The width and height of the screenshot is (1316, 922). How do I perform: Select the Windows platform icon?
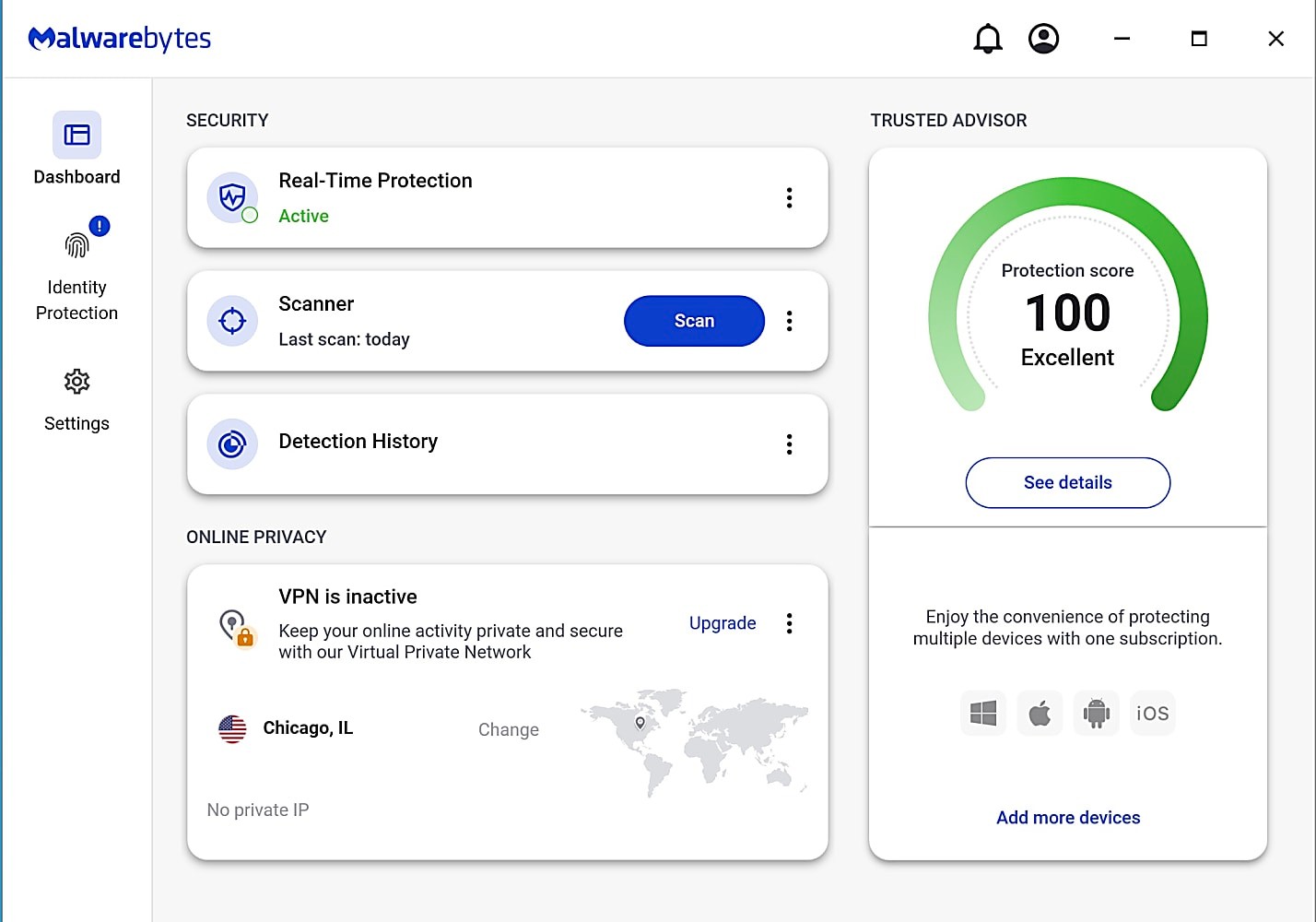coord(983,713)
